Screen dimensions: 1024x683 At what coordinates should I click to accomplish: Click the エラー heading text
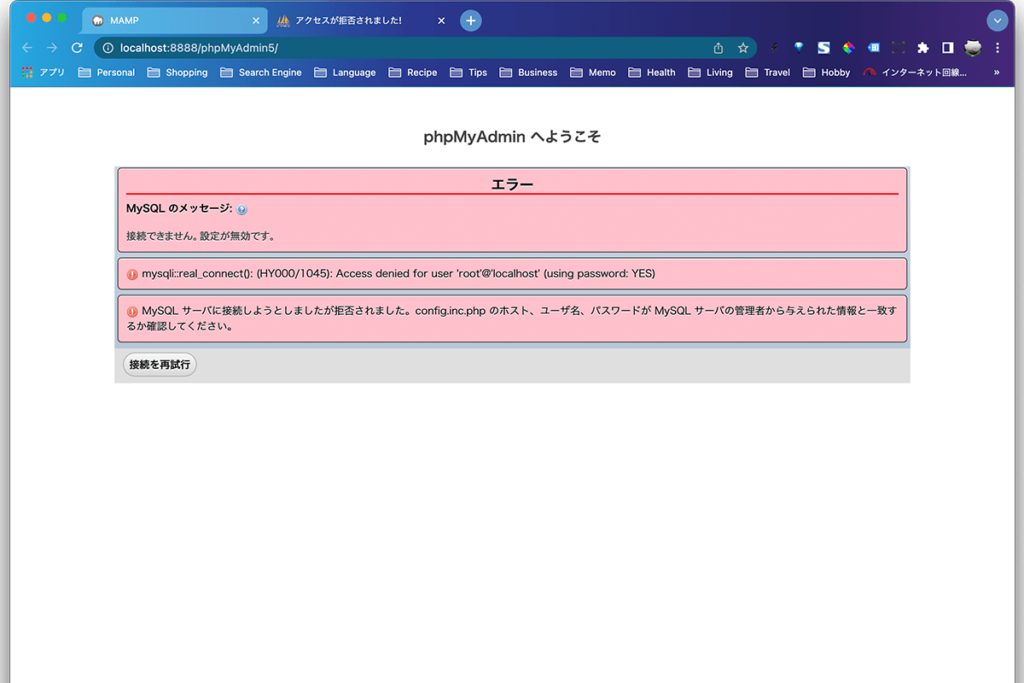click(512, 185)
